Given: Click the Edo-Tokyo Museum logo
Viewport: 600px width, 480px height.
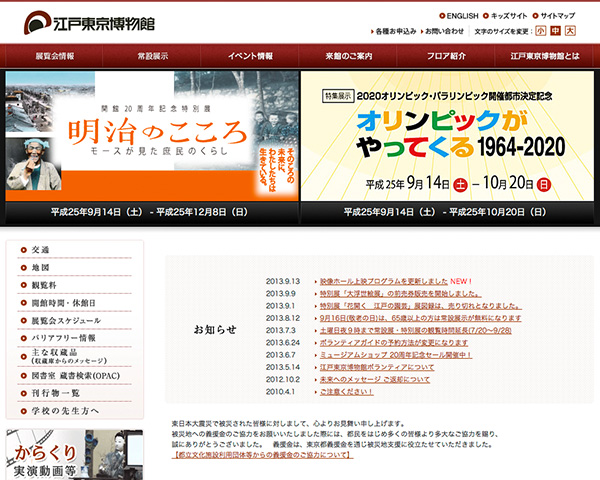Looking at the screenshot, I should click(92, 20).
